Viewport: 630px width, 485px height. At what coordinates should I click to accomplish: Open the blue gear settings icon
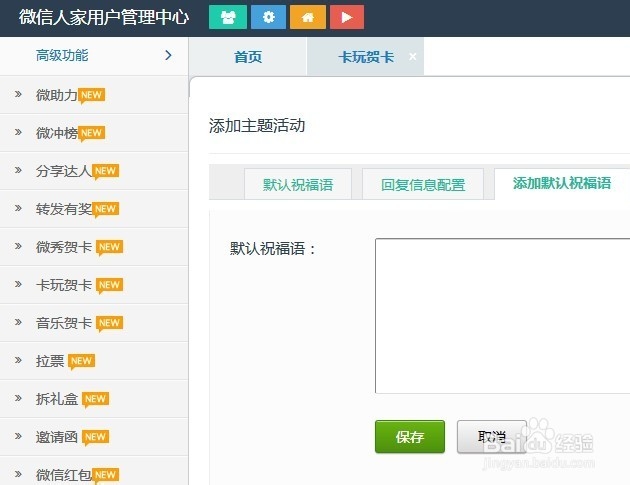point(268,17)
